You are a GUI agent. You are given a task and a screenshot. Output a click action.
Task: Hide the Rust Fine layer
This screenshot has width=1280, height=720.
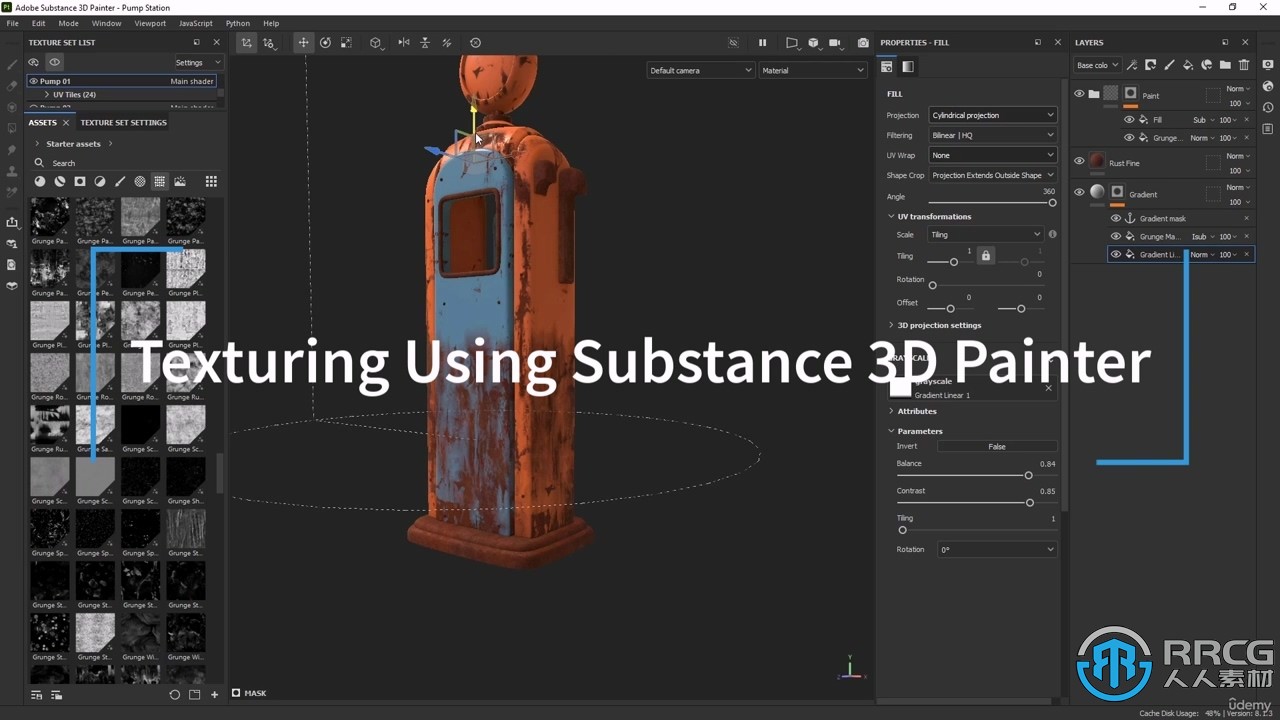pos(1079,161)
